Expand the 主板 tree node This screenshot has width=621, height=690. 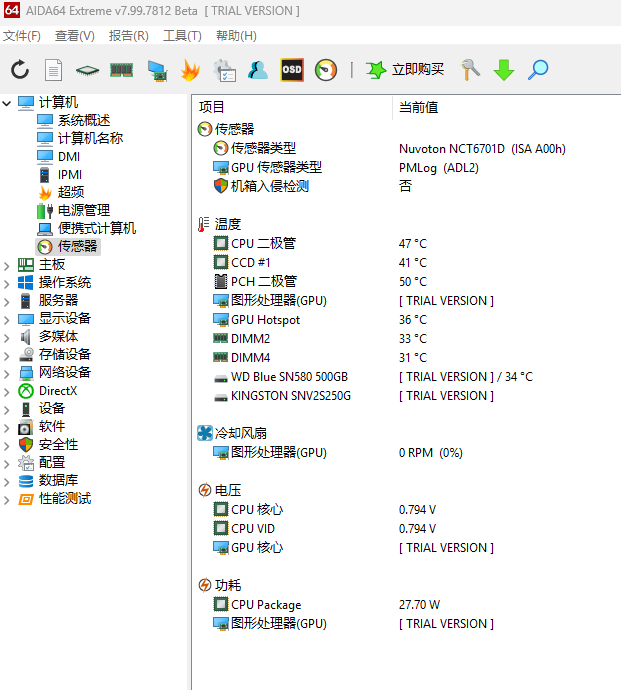7,266
